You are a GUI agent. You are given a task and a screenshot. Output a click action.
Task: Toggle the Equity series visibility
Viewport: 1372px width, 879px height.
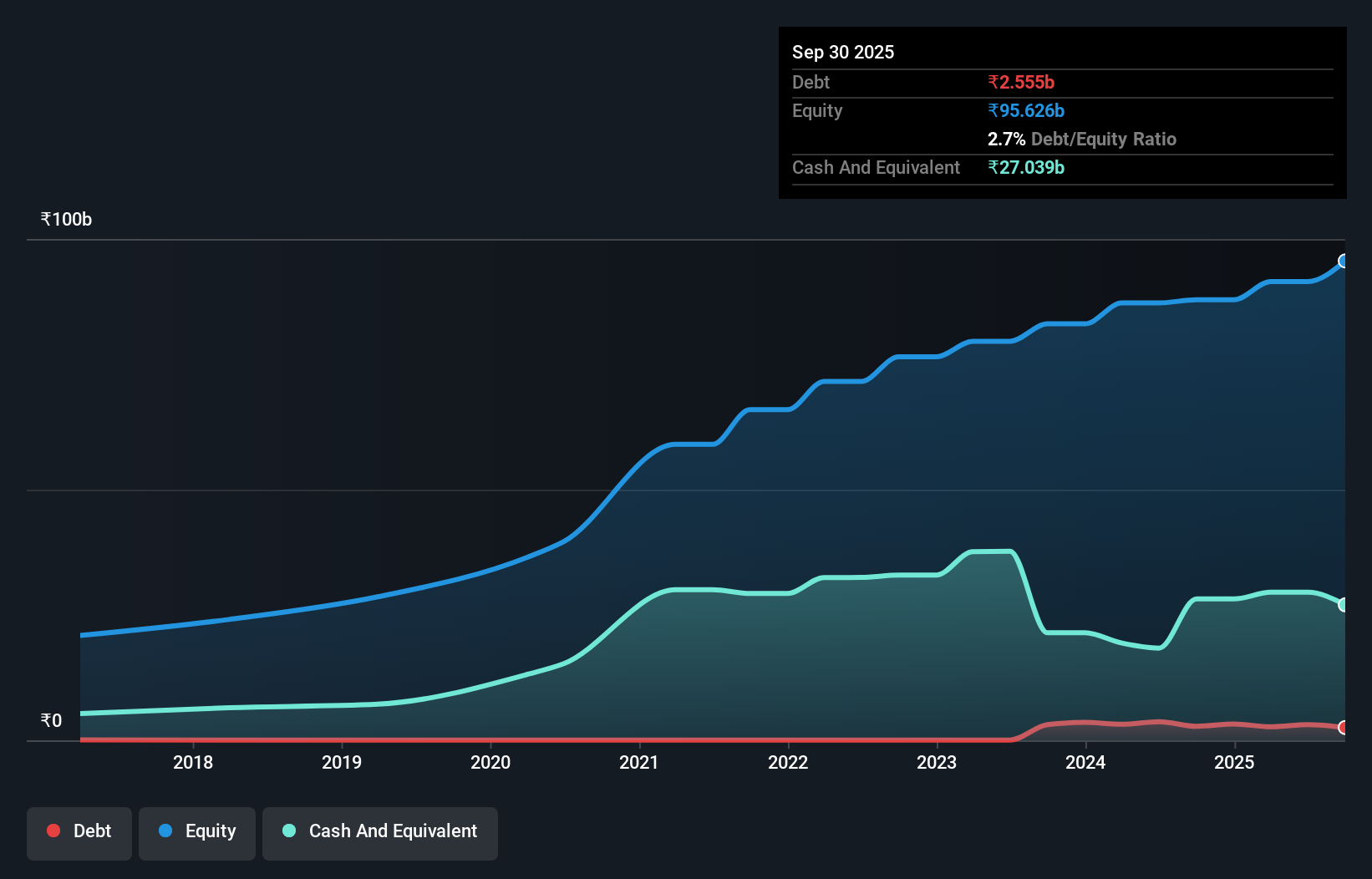197,831
